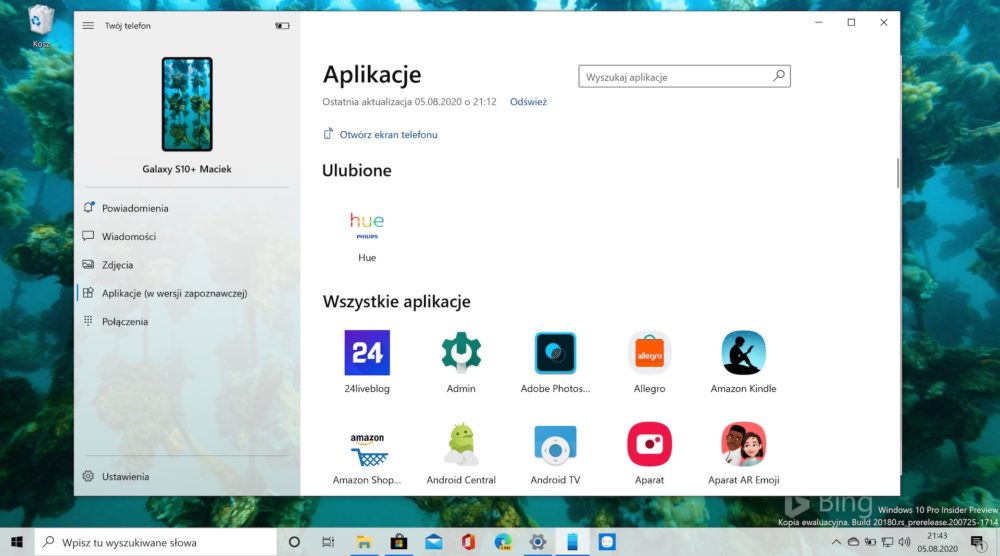1000x556 pixels.
Task: Open Adobe Photoshop app icon
Action: [x=555, y=362]
